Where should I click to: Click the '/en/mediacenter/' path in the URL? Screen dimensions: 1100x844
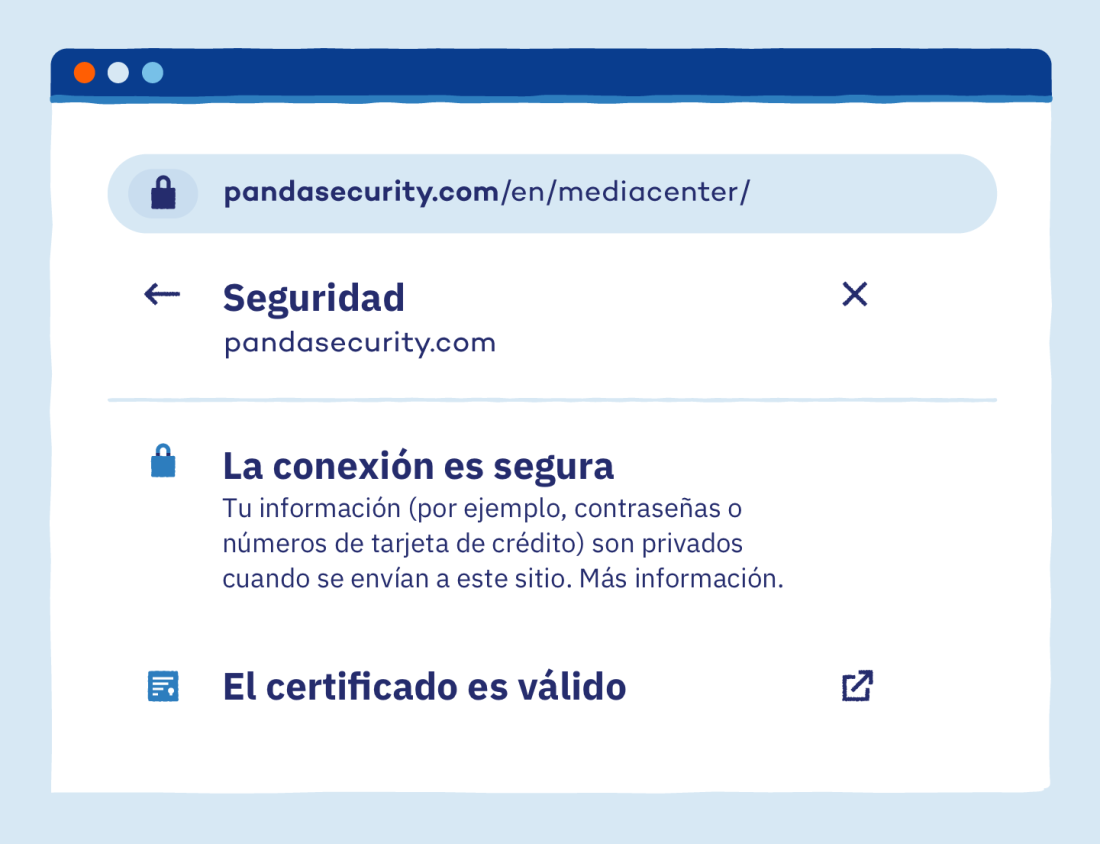point(625,193)
